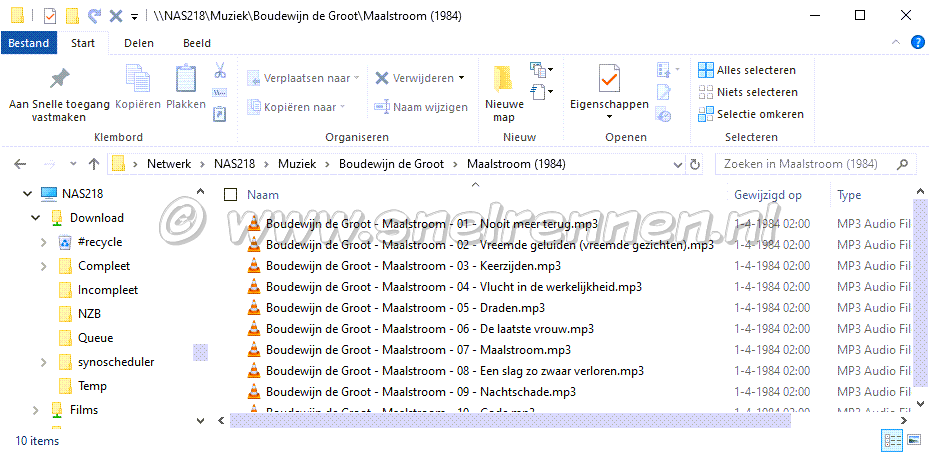This screenshot has height=453, width=930.
Task: Switch to details view layout
Action: click(x=893, y=440)
